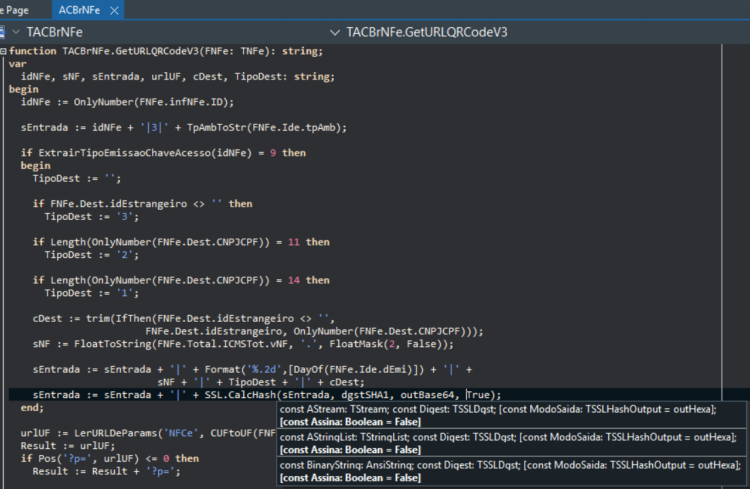Place cursor on 'idNFe := OnlyNumber' line
Image resolution: width=750 pixels, height=489 pixels.
tap(127, 102)
